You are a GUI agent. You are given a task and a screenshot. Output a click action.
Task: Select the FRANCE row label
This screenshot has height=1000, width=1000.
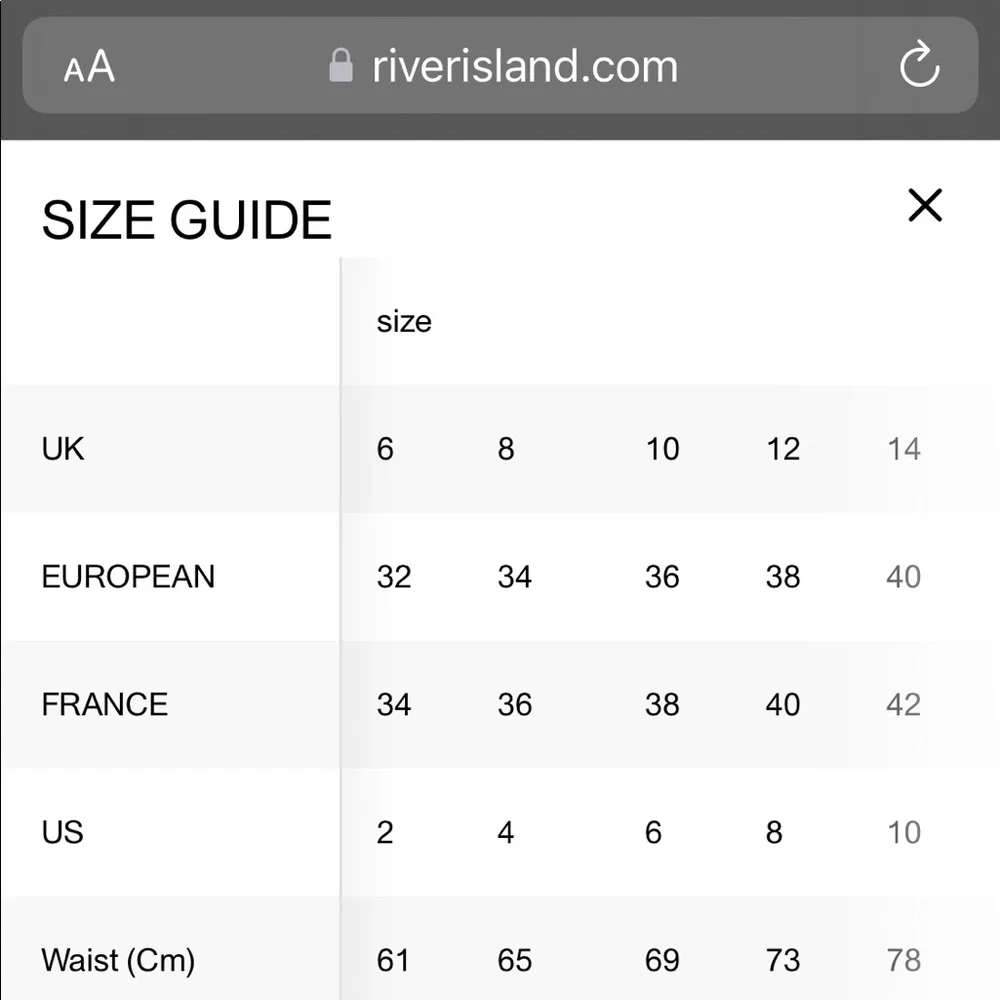pos(105,705)
